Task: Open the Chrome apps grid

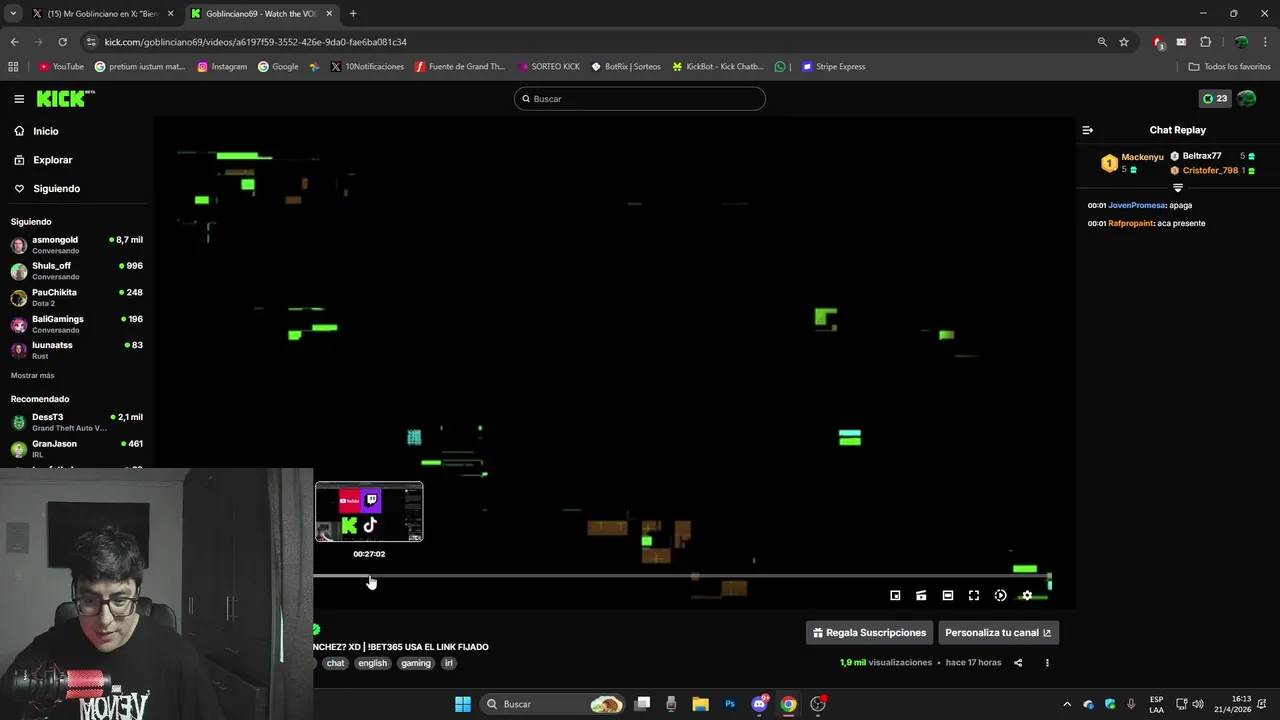Action: pyautogui.click(x=13, y=67)
